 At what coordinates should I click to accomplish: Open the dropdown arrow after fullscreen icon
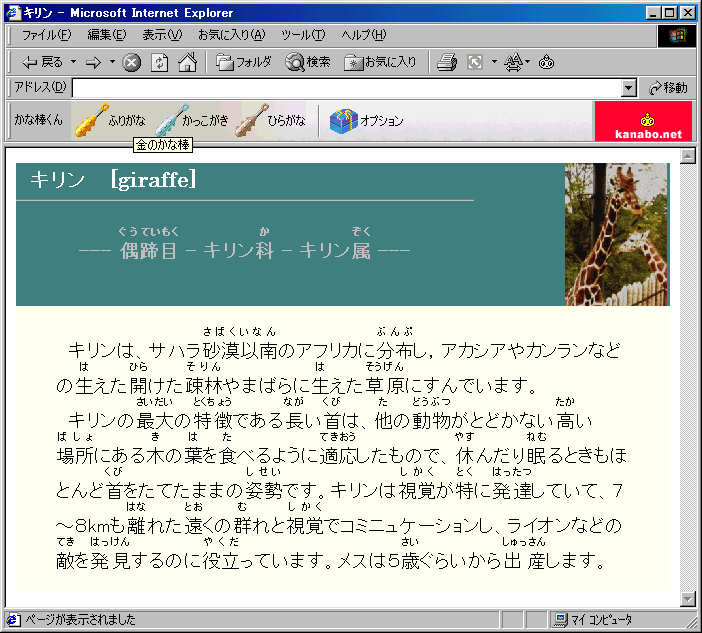click(x=494, y=62)
